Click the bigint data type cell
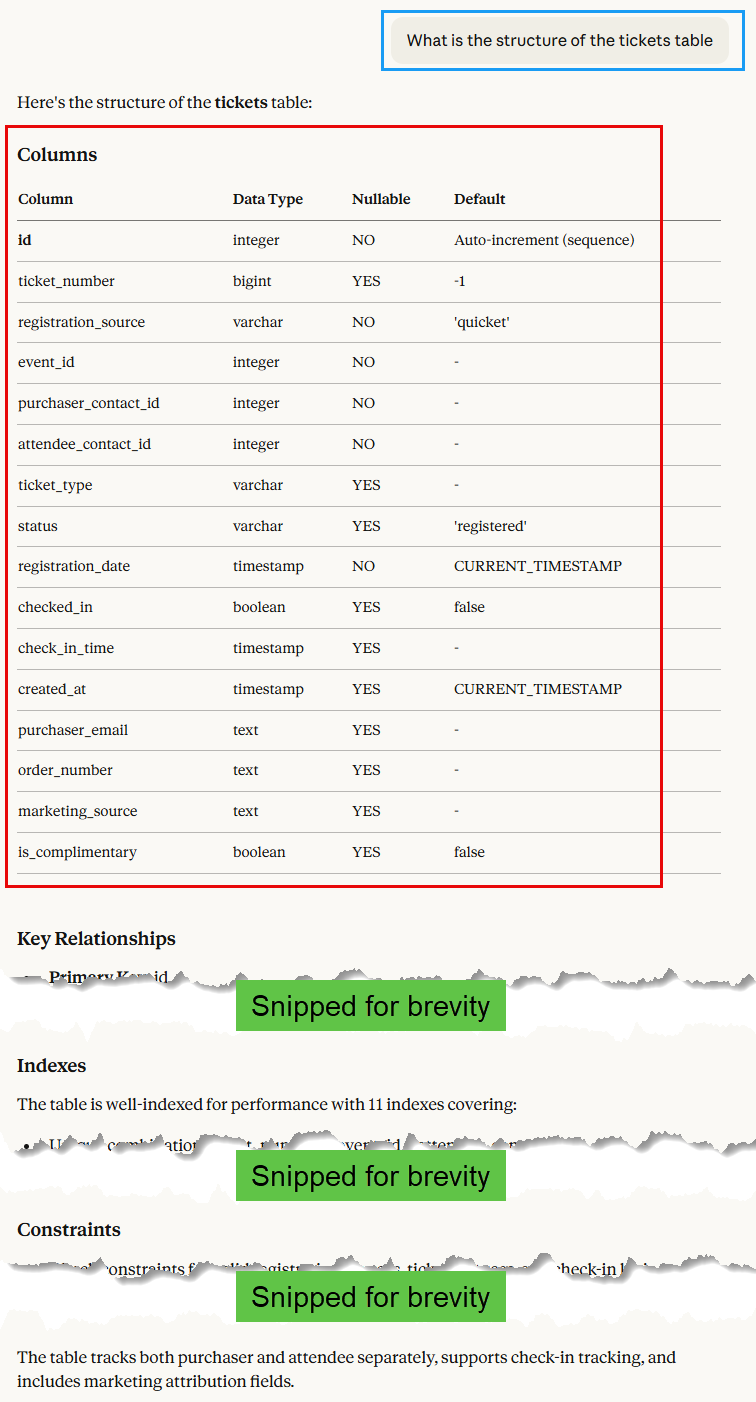Image resolution: width=756 pixels, height=1402 pixels. (252, 281)
